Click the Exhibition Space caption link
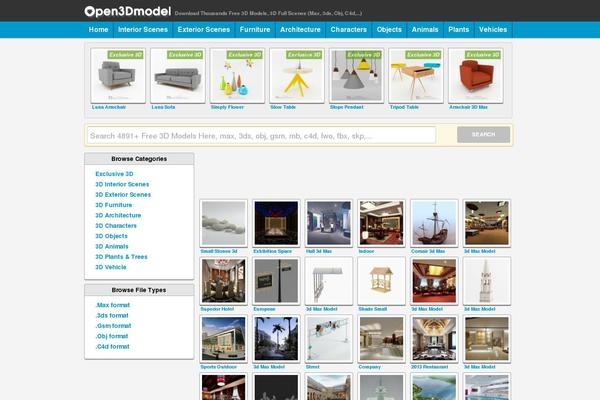This screenshot has height=400, width=600. pos(272,251)
